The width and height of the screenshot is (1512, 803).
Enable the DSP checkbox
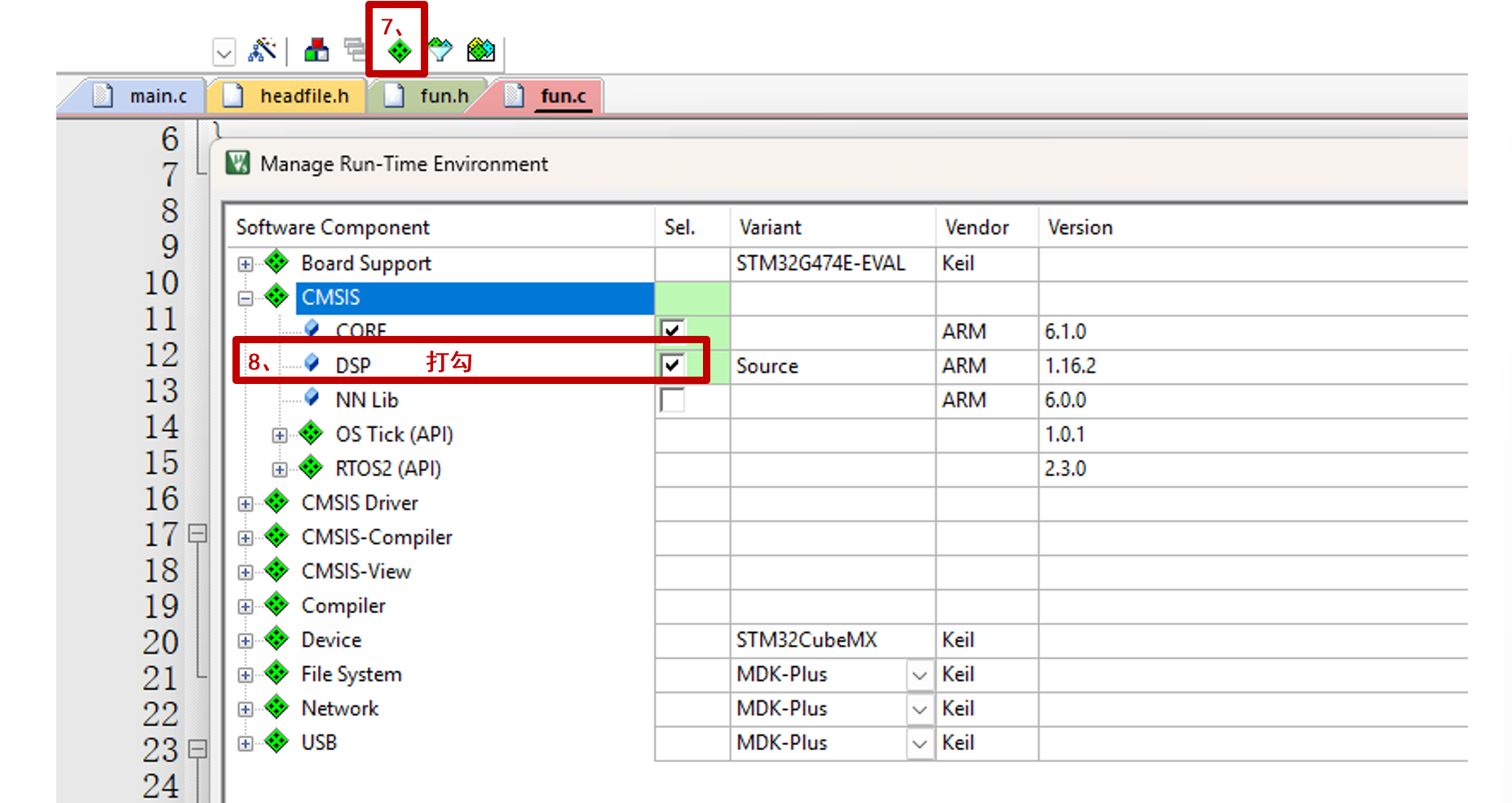673,364
